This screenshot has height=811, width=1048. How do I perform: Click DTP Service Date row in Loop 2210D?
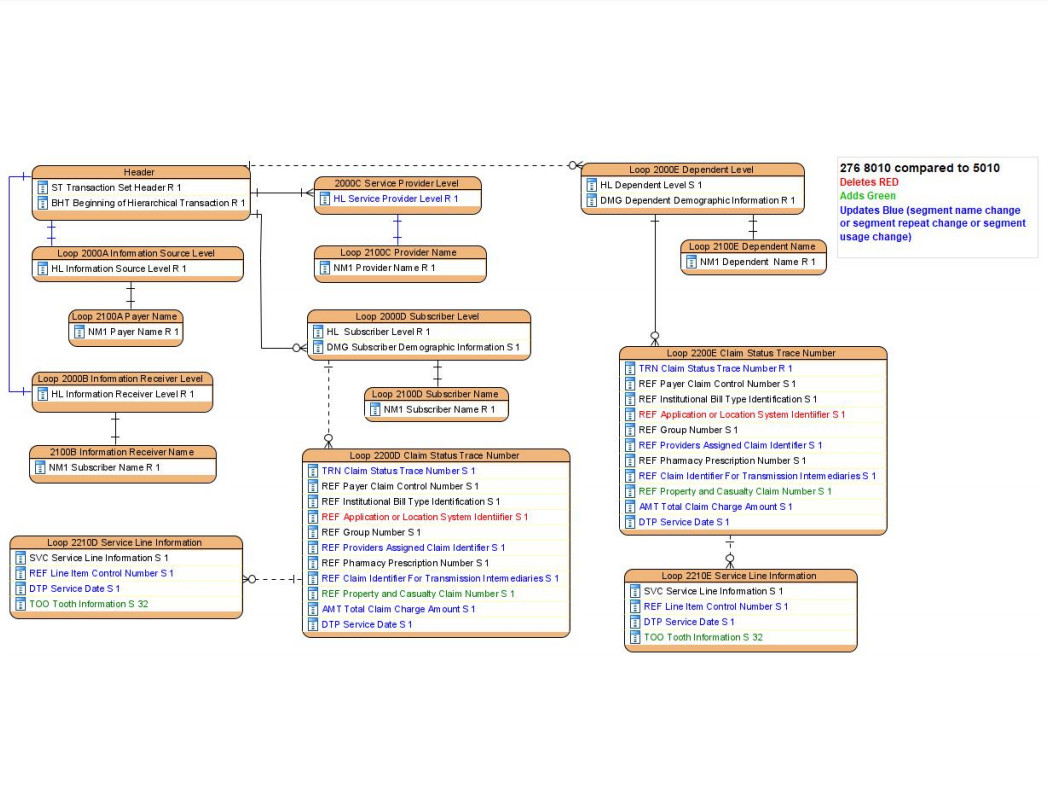tap(74, 588)
